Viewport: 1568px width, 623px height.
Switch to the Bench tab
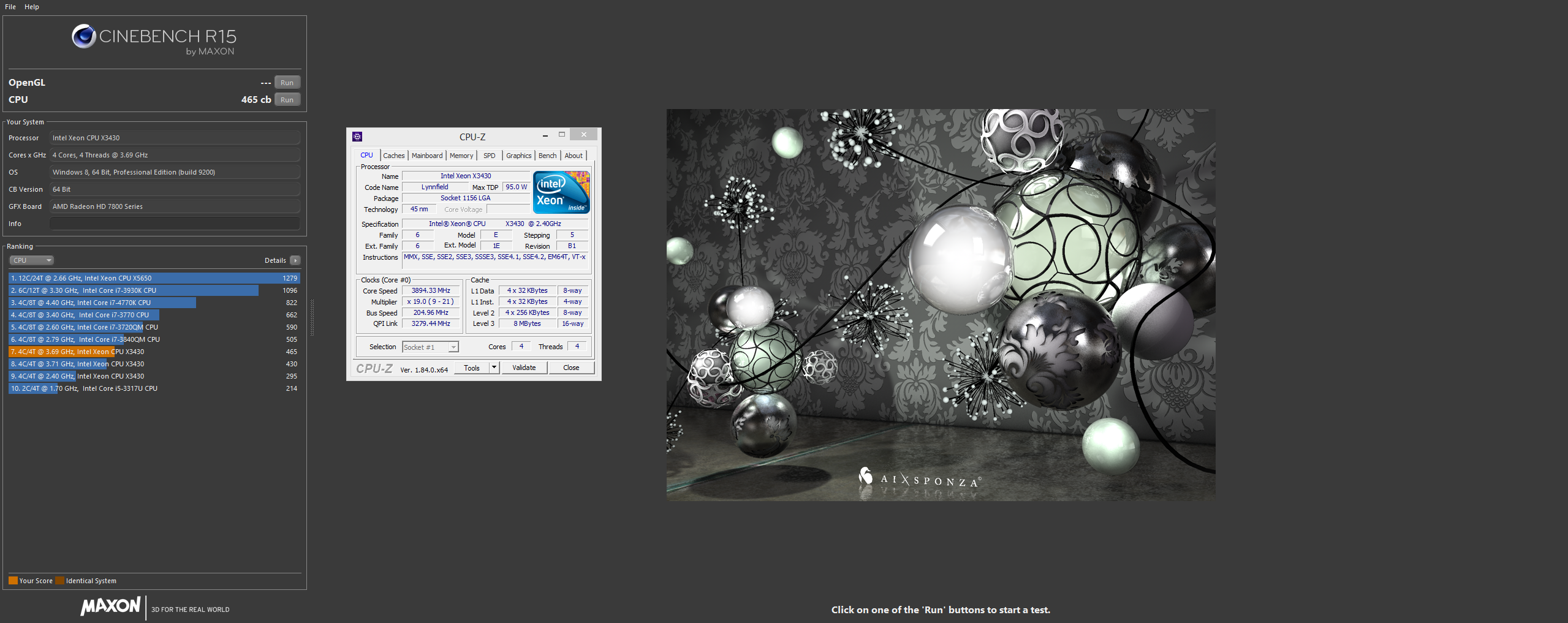click(548, 156)
